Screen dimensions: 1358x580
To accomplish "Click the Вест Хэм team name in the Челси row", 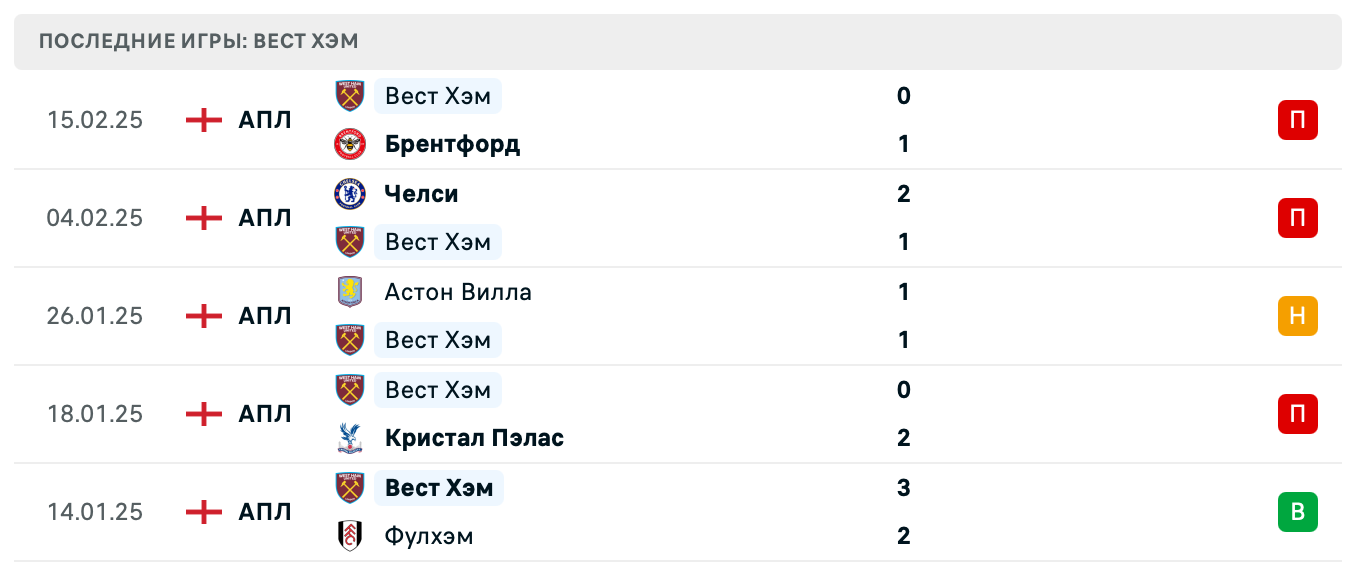I will pos(438,242).
